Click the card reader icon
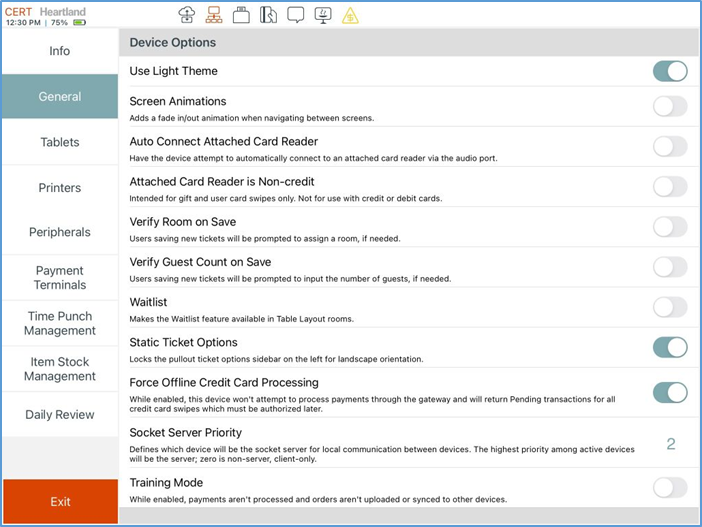702x527 pixels. click(x=268, y=15)
